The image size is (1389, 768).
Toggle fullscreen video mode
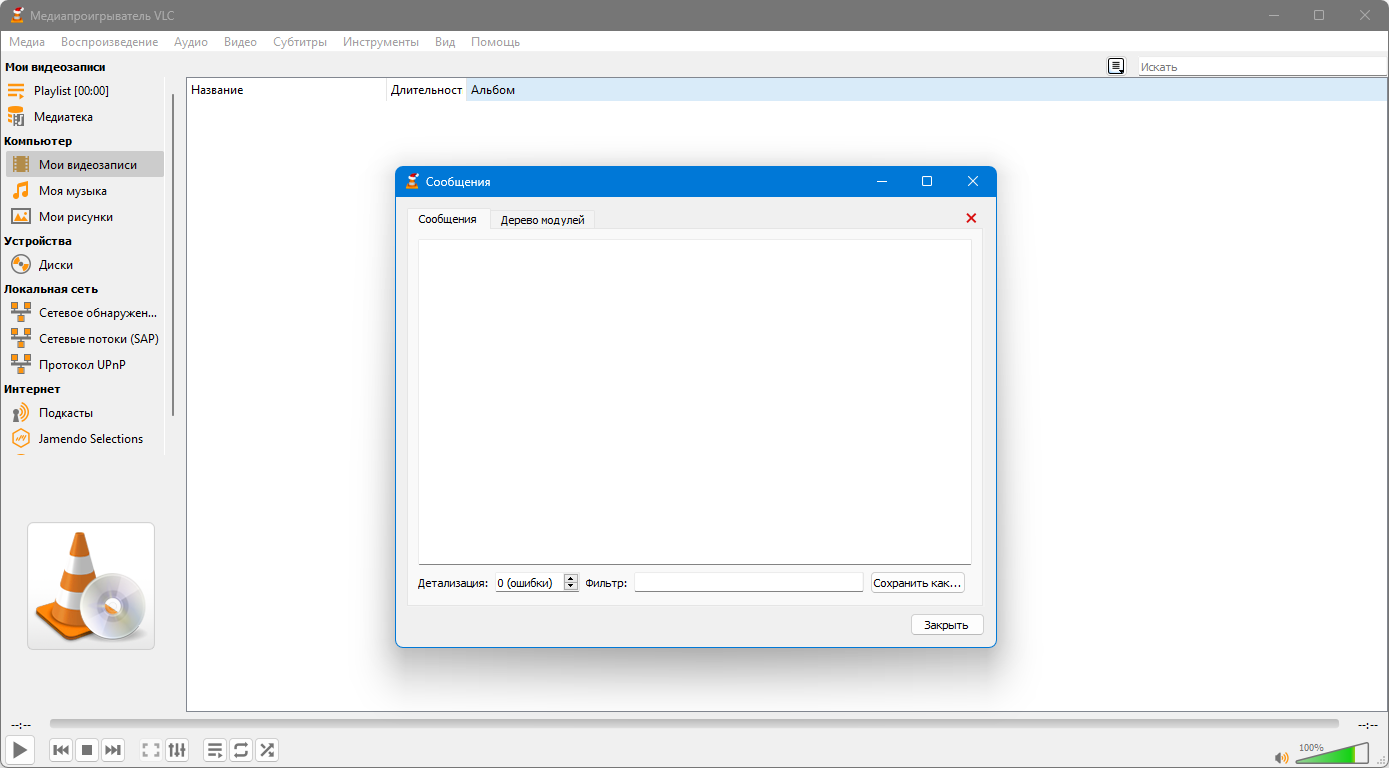tap(151, 750)
